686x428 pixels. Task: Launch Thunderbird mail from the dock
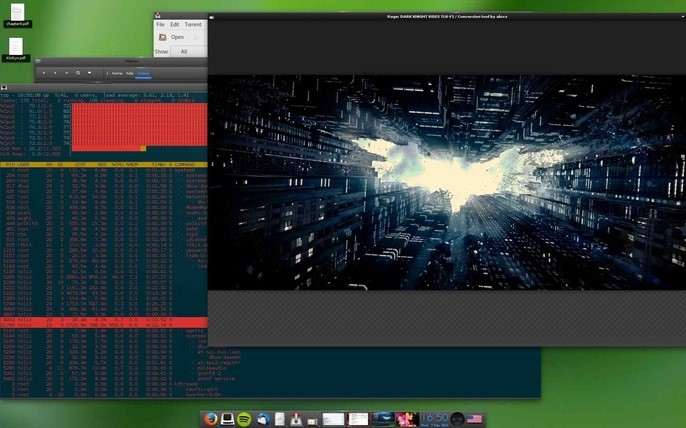pyautogui.click(x=263, y=419)
